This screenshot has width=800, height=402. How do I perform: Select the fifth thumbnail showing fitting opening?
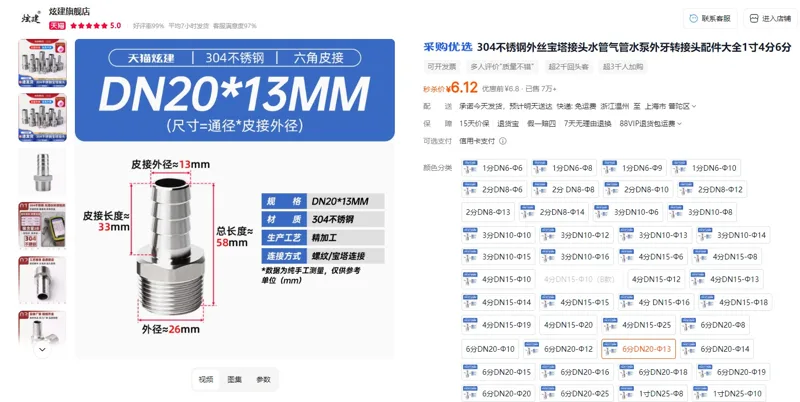click(x=42, y=280)
